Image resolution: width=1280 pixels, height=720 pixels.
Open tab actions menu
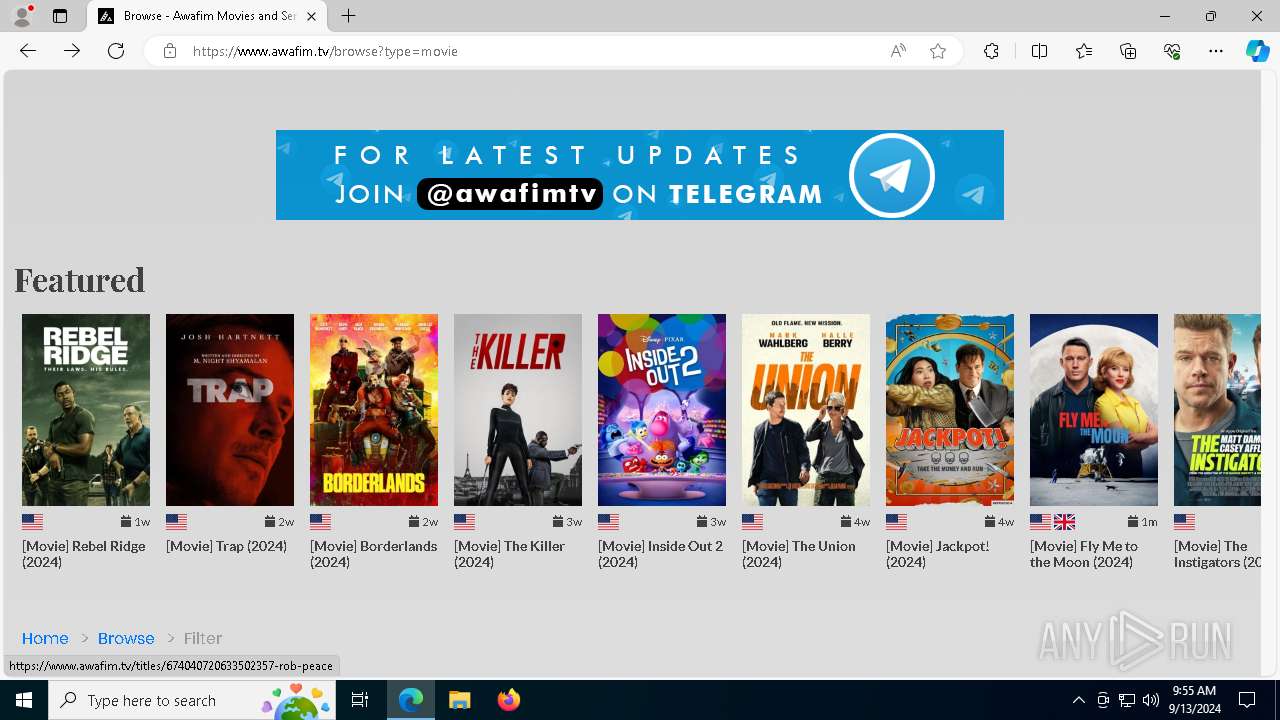coord(60,16)
